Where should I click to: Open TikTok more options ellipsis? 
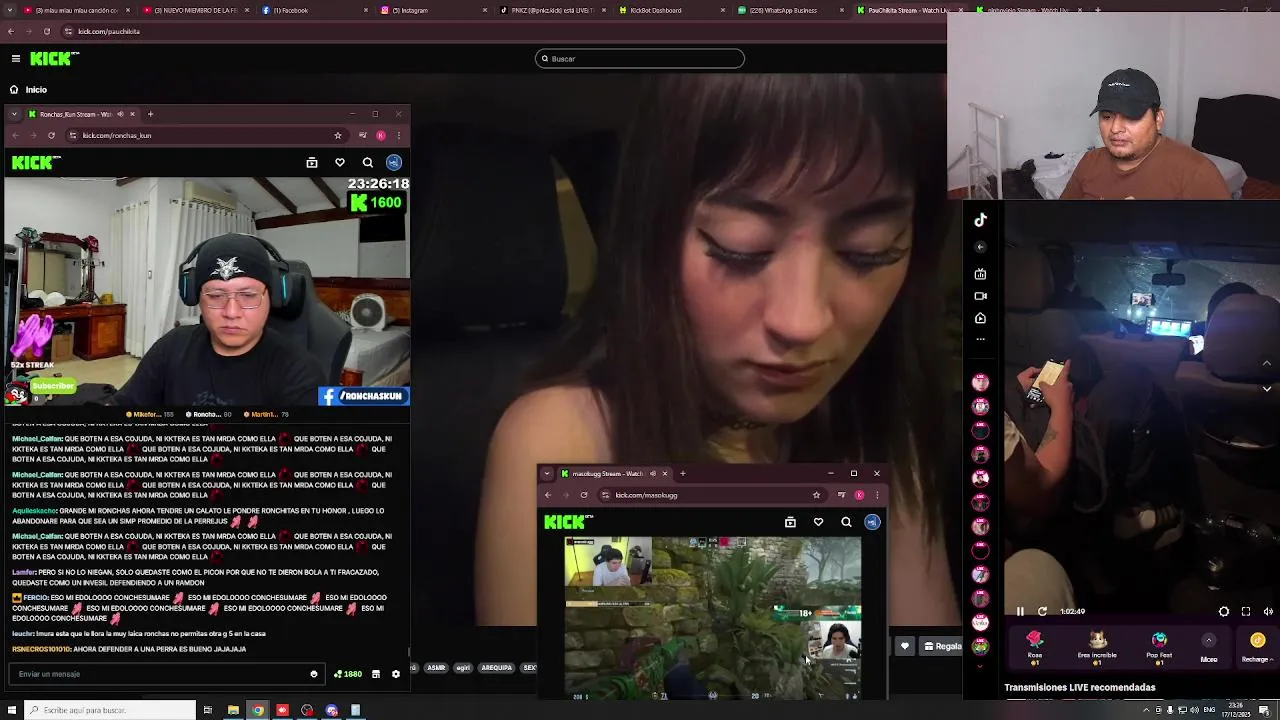980,339
